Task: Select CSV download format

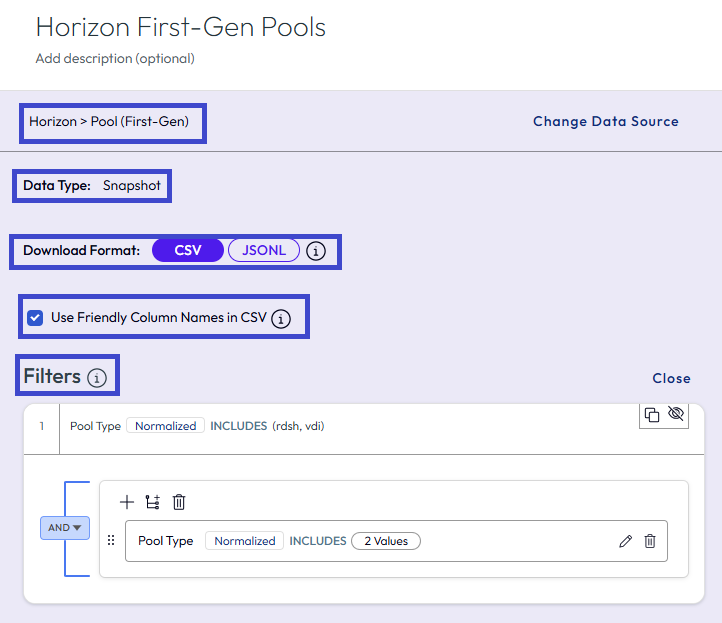Action: tap(188, 250)
